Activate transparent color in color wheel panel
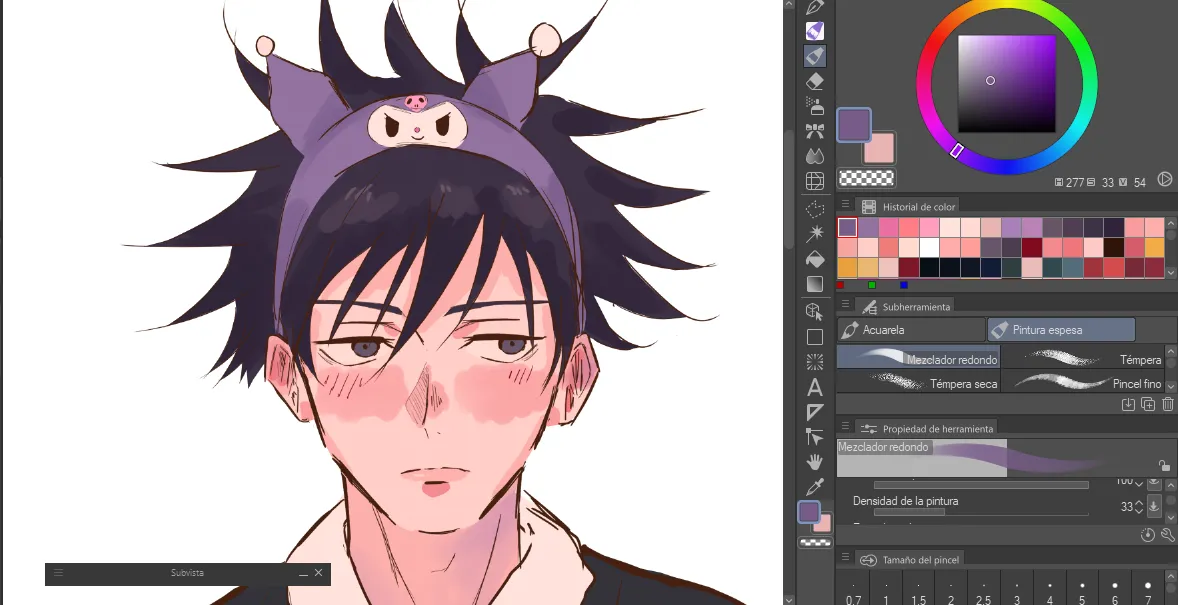This screenshot has width=1178, height=605. pyautogui.click(x=866, y=178)
